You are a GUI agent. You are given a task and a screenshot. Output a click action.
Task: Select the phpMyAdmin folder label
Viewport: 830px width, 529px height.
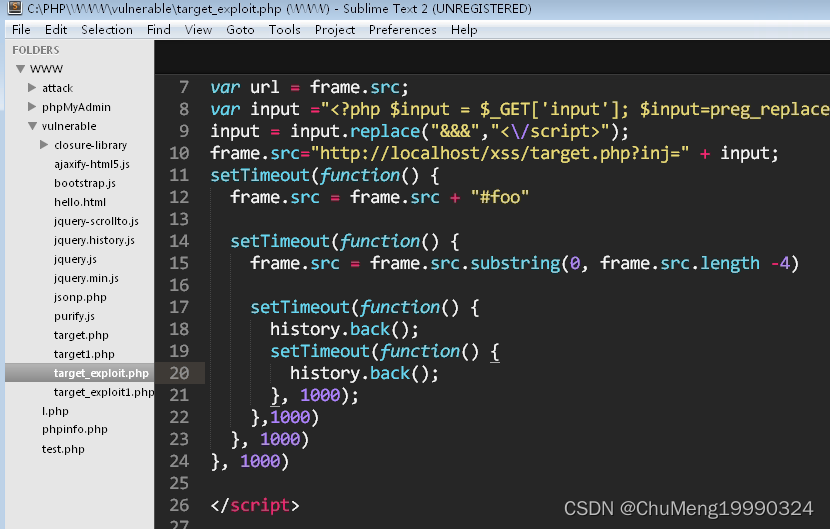point(76,107)
